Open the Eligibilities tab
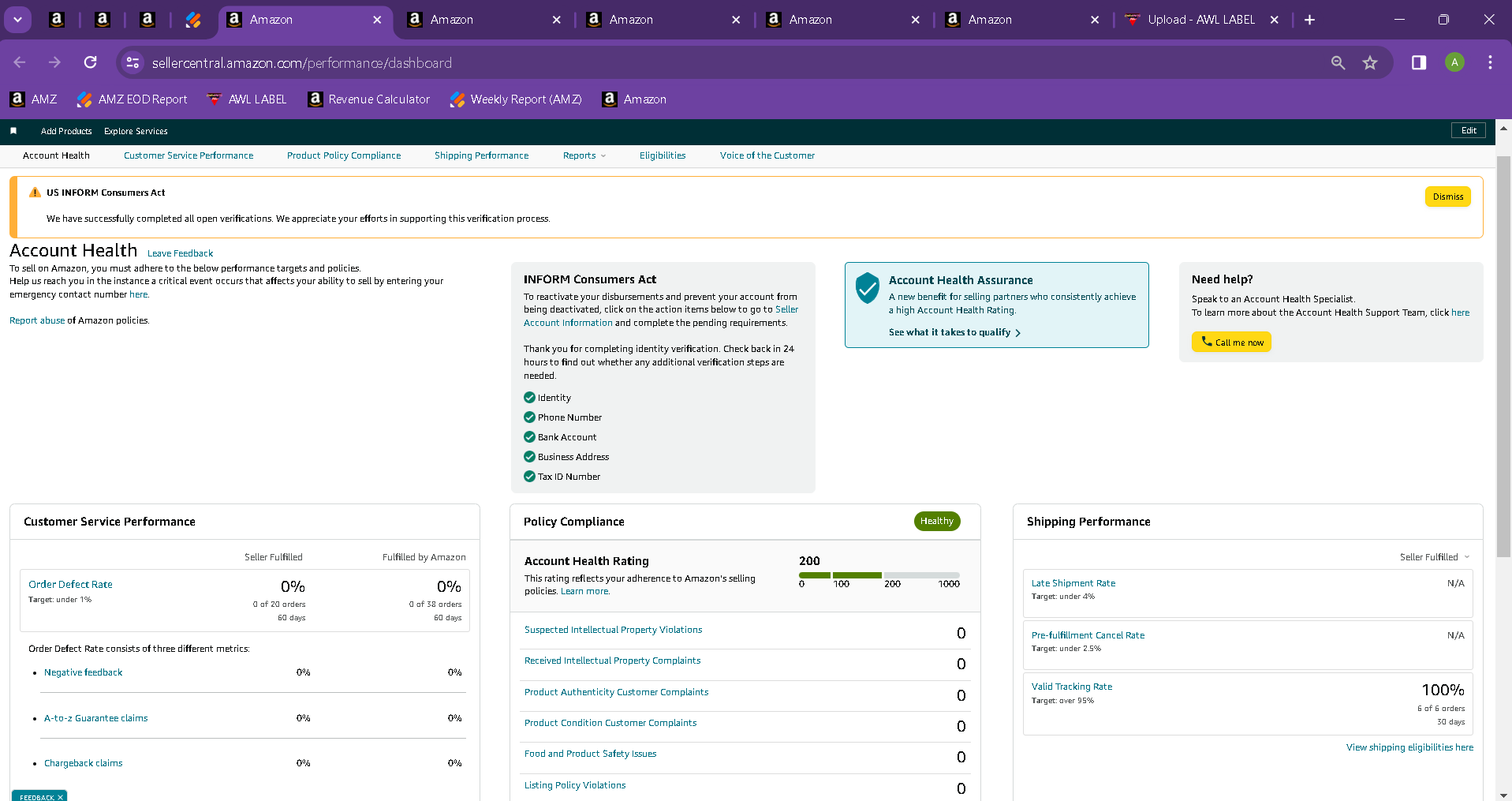Screen dimensions: 1512x801 click(x=663, y=155)
